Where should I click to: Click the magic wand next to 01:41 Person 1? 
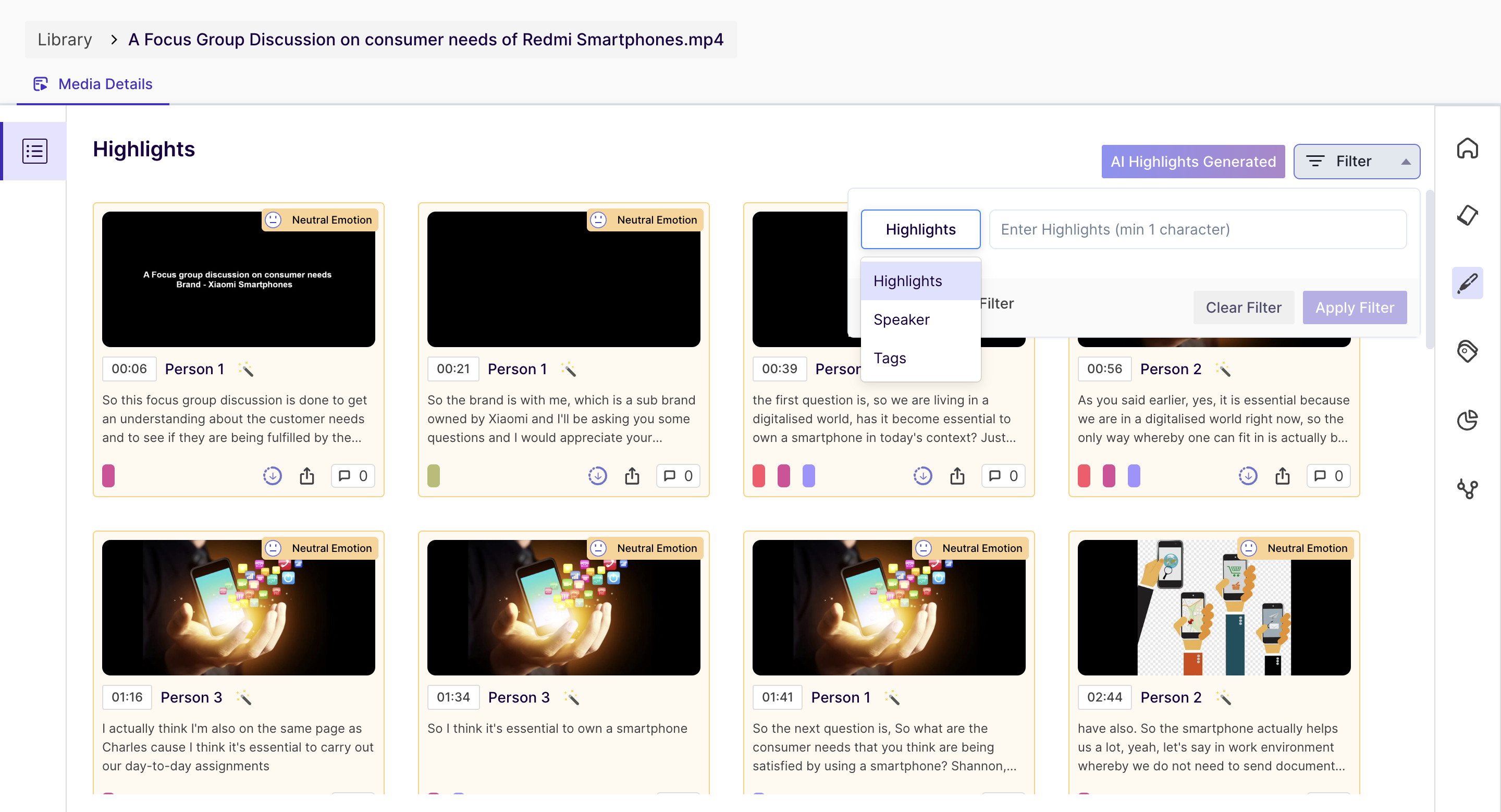coord(892,697)
